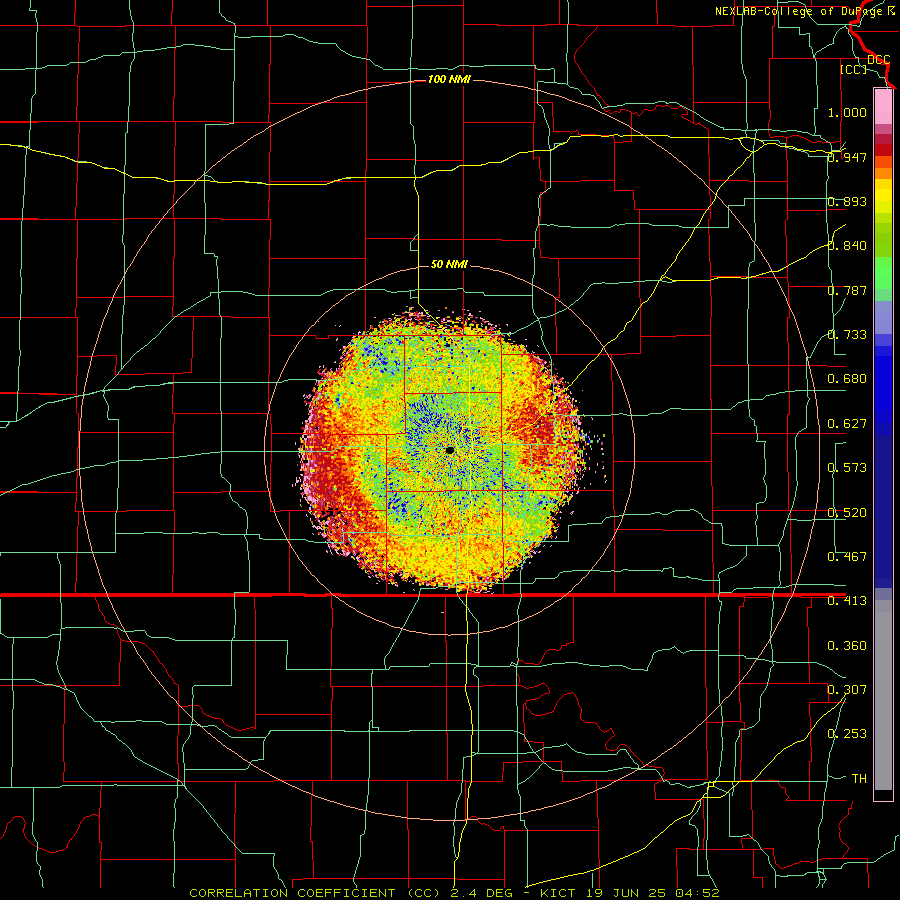Screen dimensions: 900x900
Task: Click the 0.840 scale value
Action: pyautogui.click(x=847, y=246)
